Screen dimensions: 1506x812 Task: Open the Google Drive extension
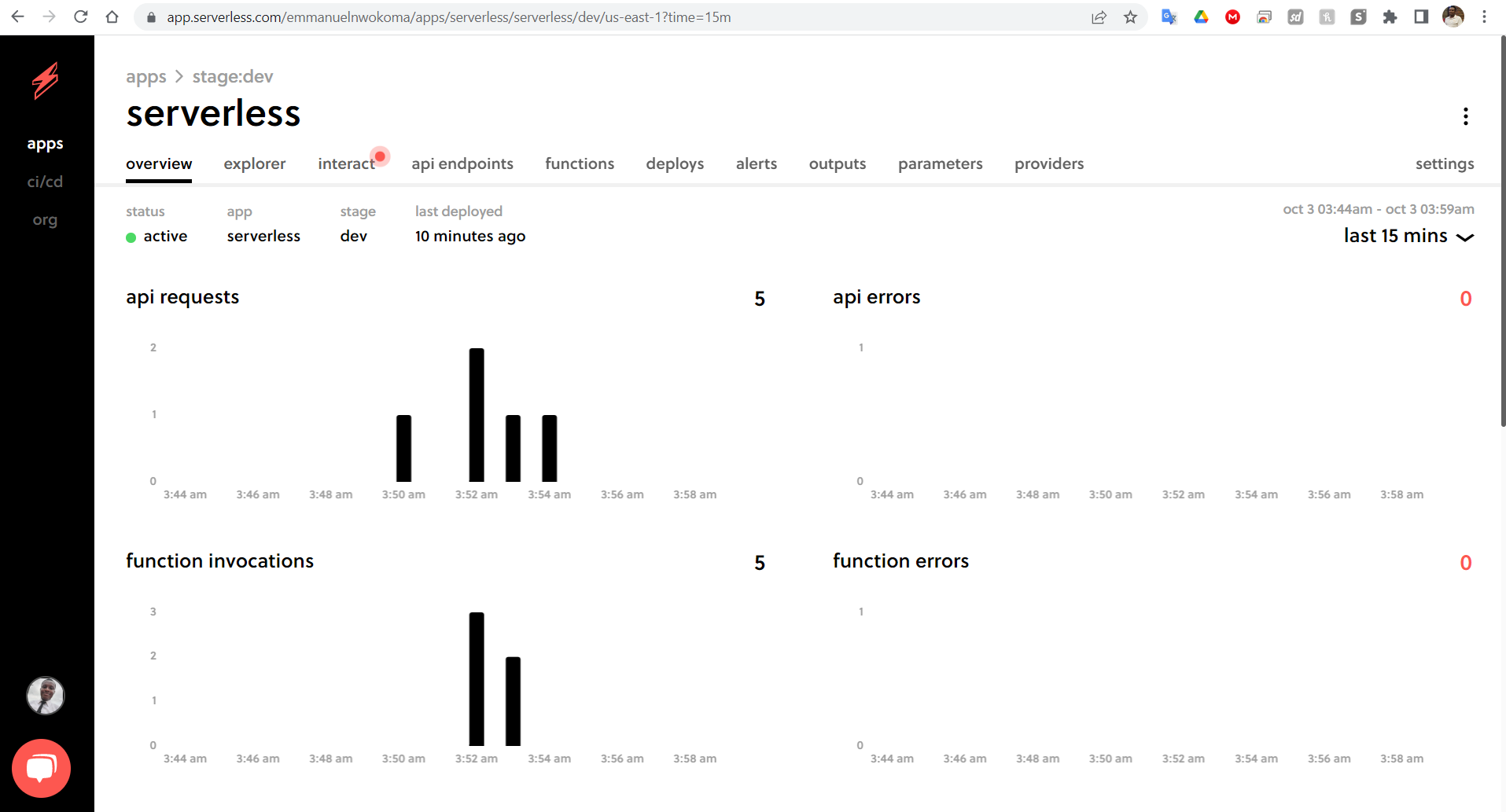pos(1201,17)
